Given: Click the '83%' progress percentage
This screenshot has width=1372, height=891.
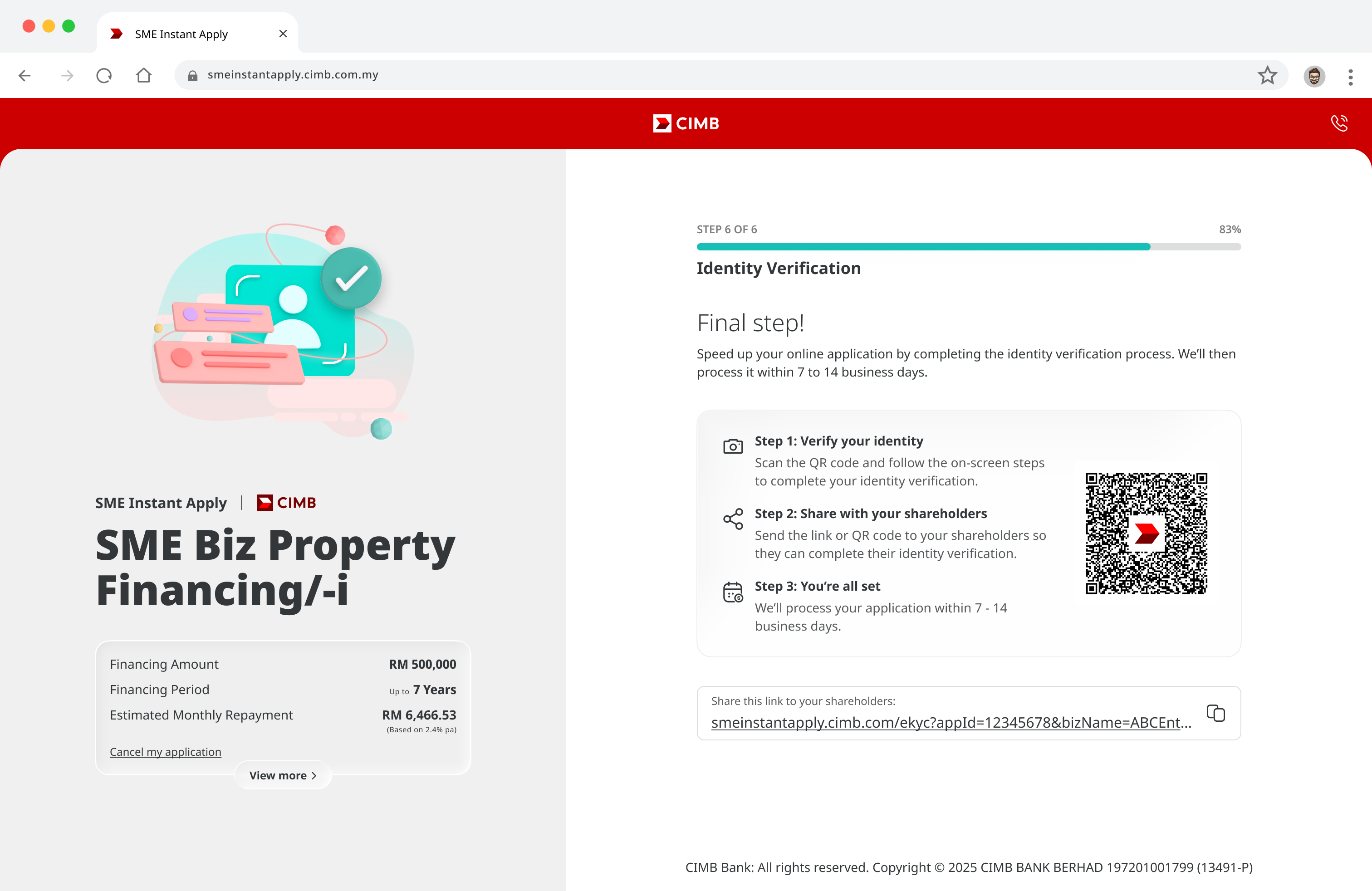Looking at the screenshot, I should (1230, 230).
